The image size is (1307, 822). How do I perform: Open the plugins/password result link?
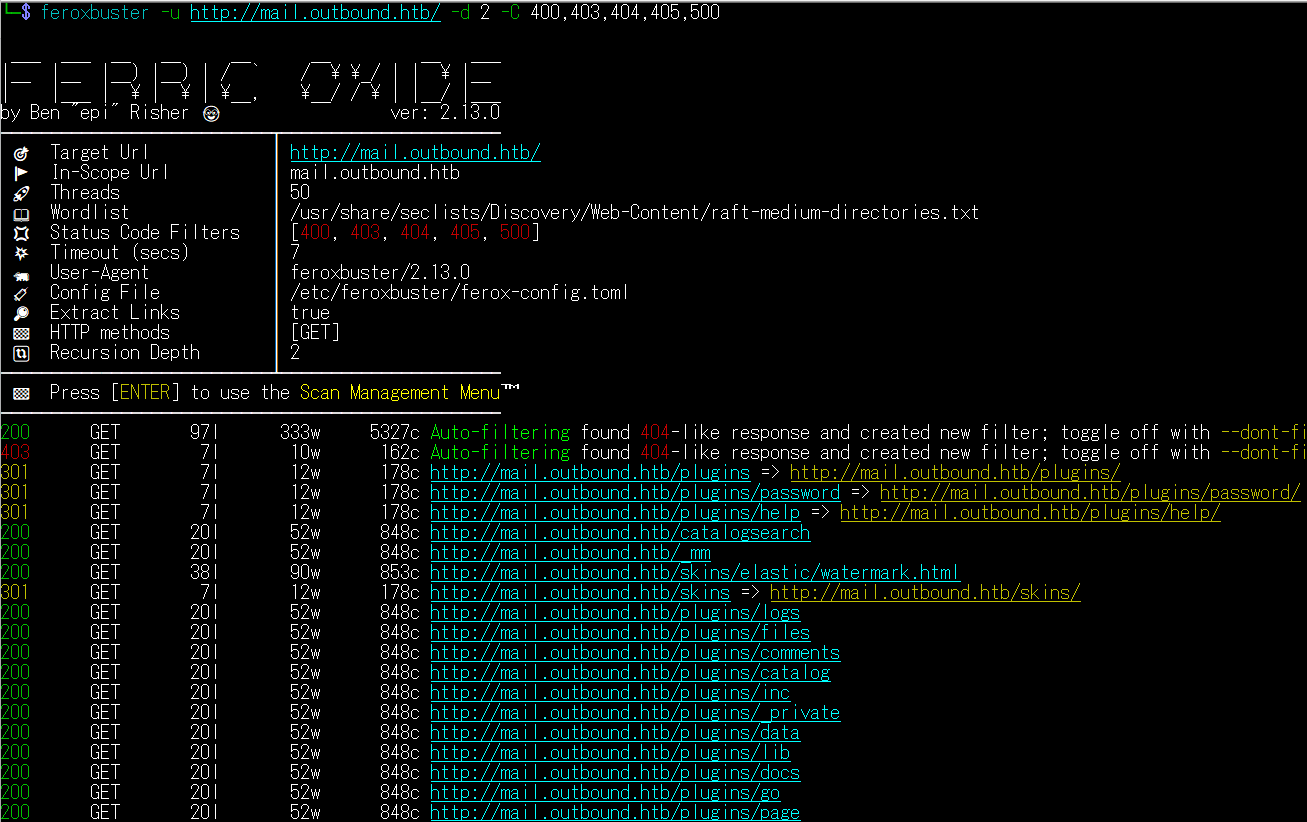[x=635, y=493]
